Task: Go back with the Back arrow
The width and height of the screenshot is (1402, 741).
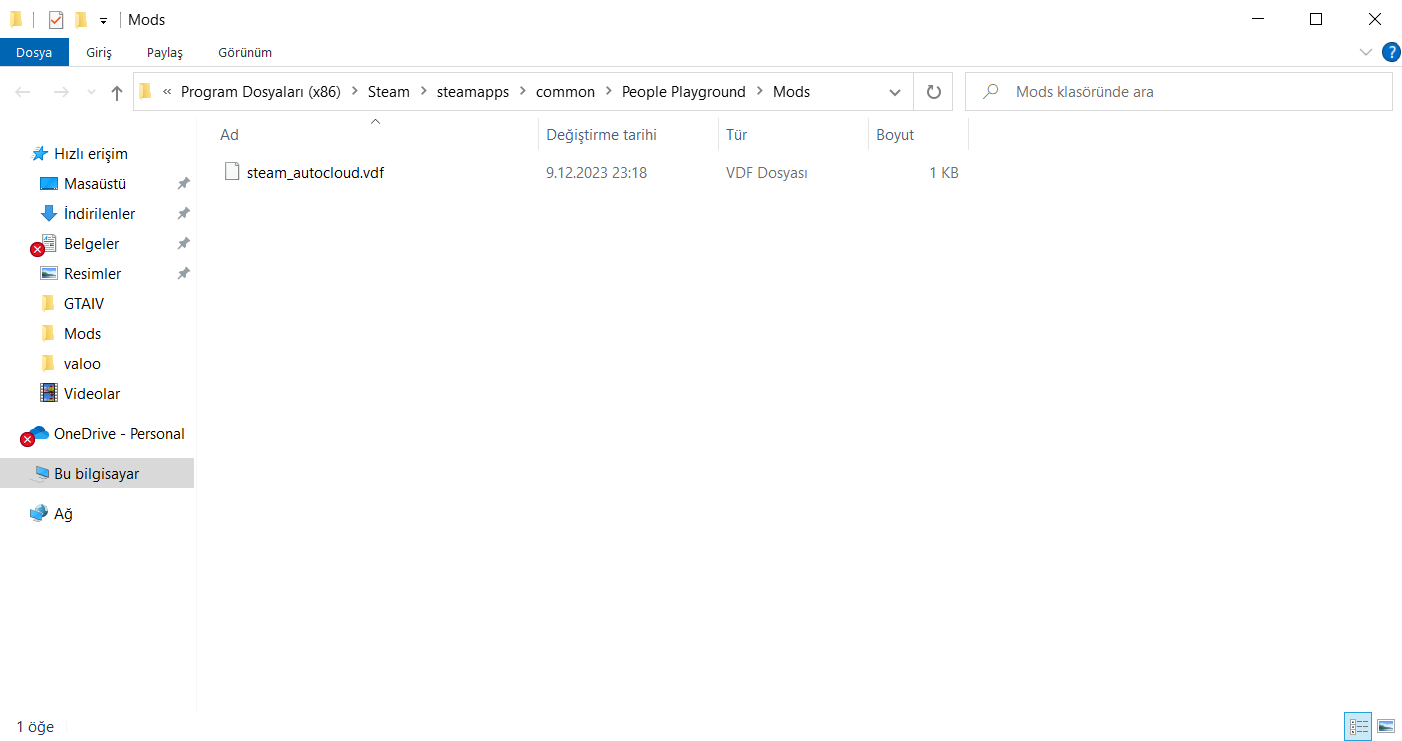Action: point(23,92)
